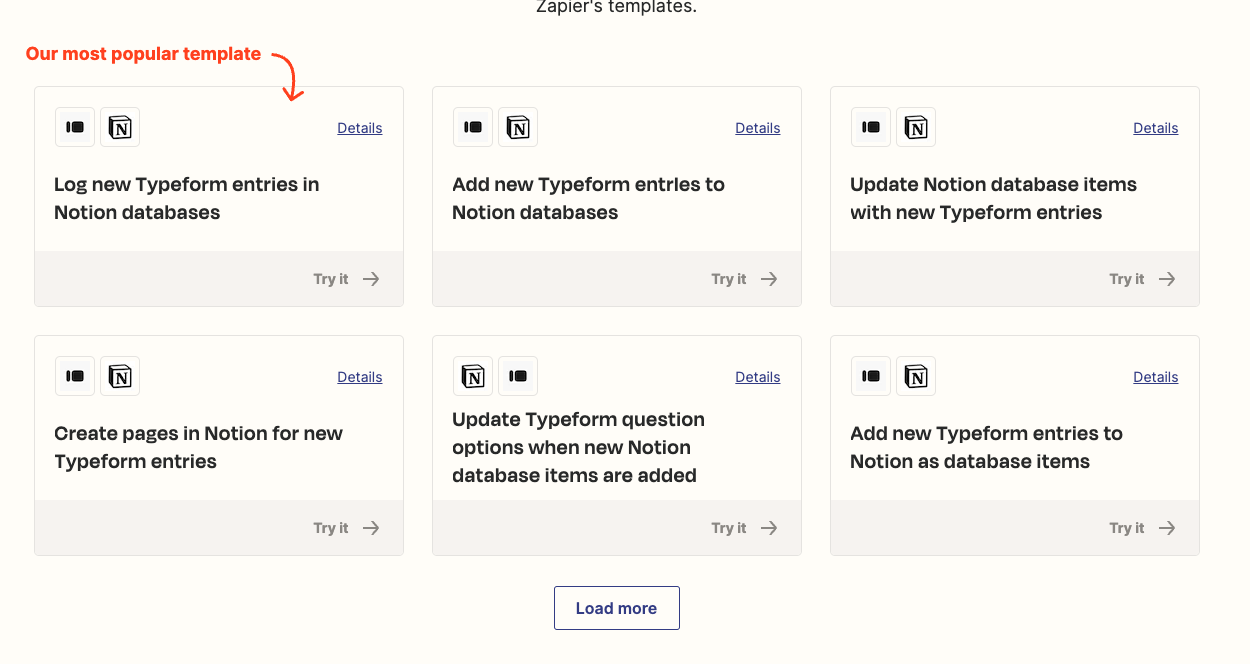Click the arrow icon beside 'Try it' on 'Update Notion database items'
This screenshot has width=1250, height=664.
(1169, 279)
